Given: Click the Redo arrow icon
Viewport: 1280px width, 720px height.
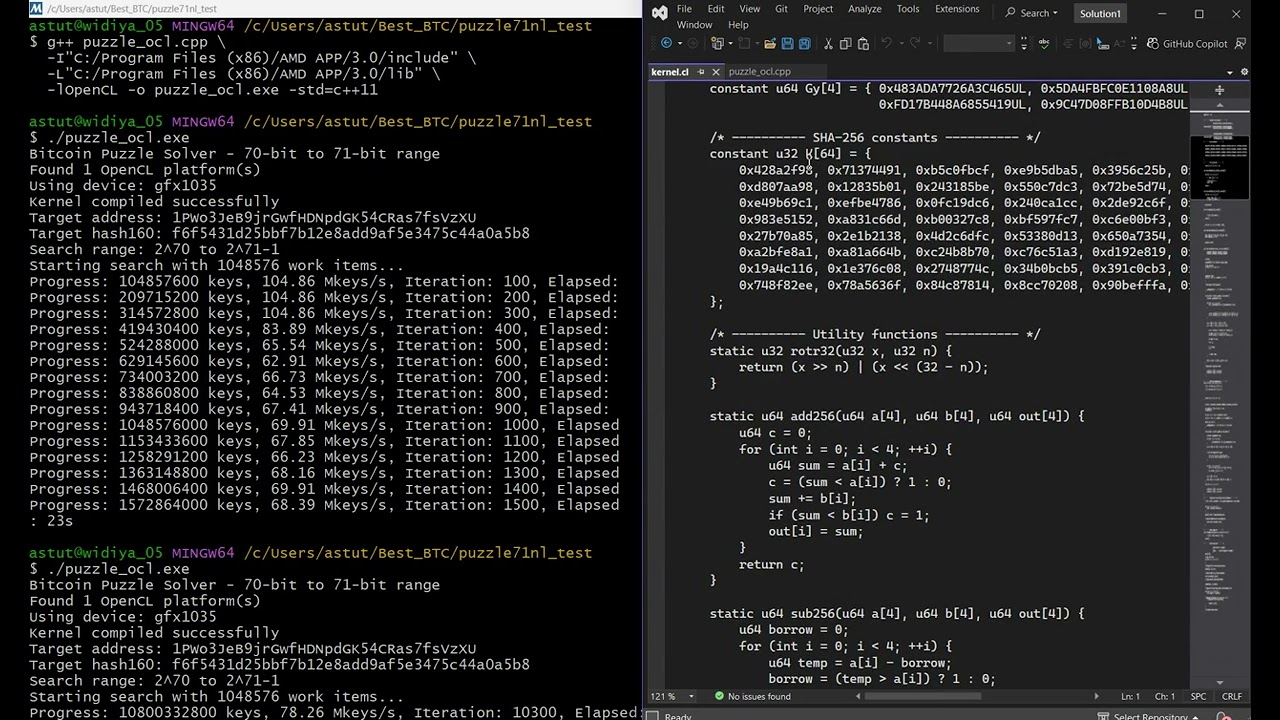Looking at the screenshot, I should click(x=915, y=43).
